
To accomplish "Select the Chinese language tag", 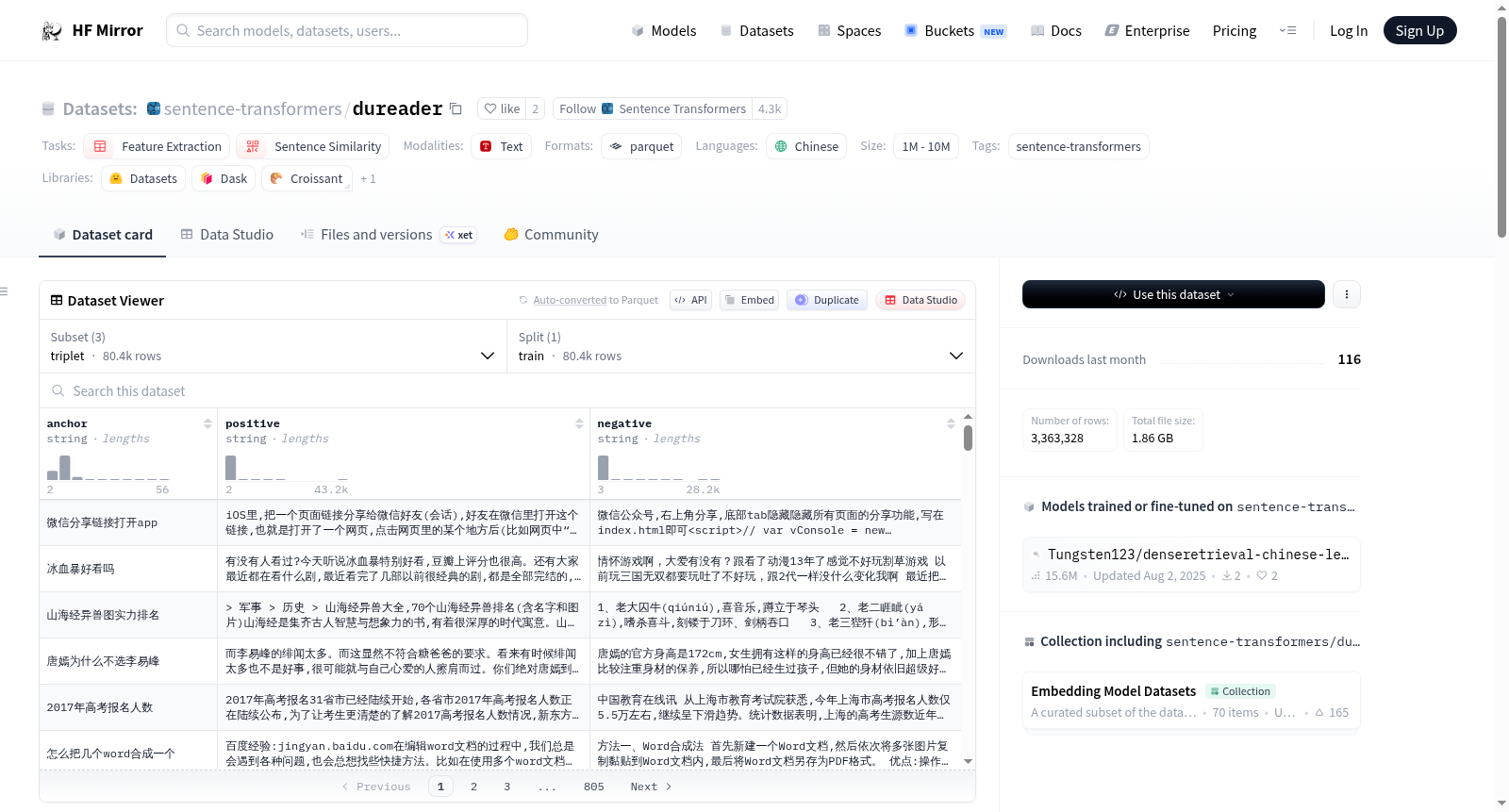I will 806,146.
